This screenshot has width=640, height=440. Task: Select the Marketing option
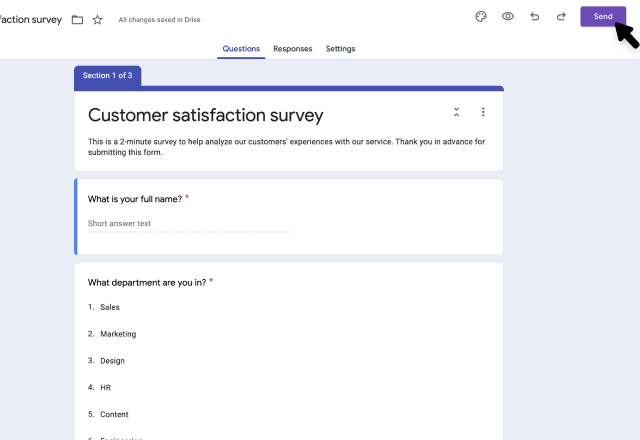click(x=118, y=334)
